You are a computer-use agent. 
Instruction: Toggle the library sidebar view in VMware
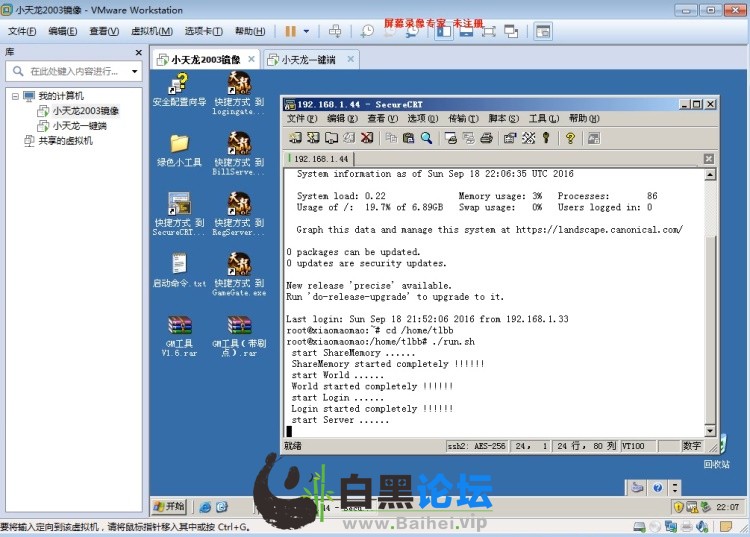pyautogui.click(x=444, y=32)
